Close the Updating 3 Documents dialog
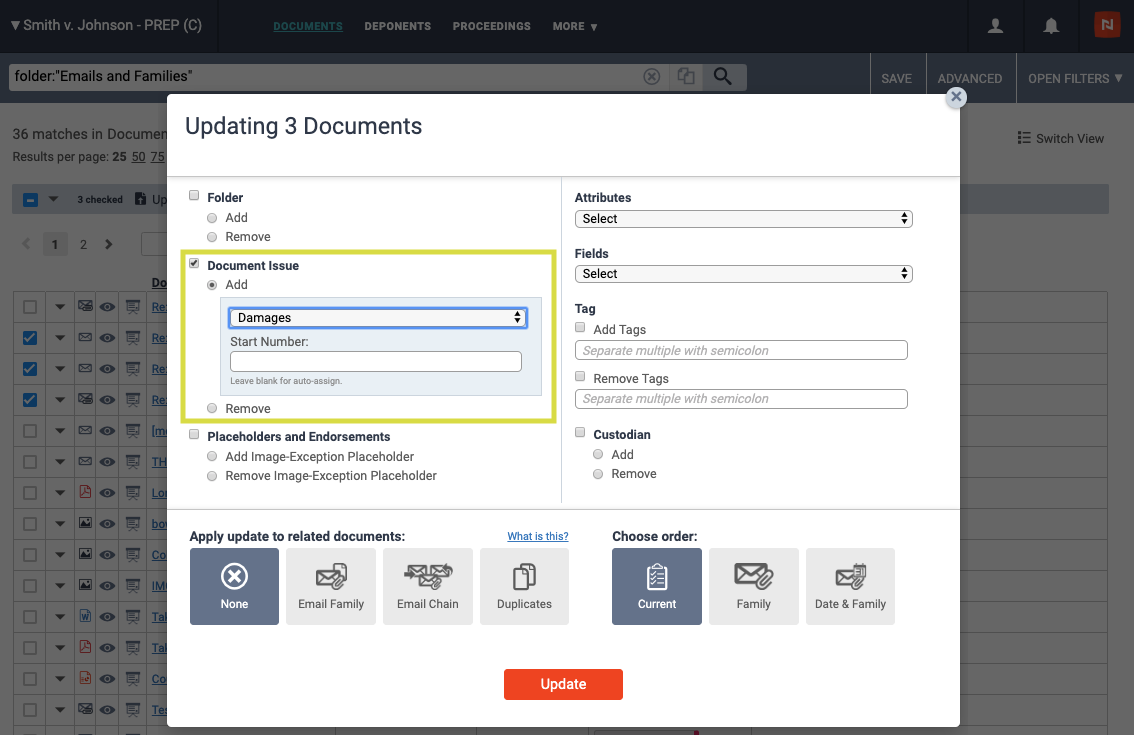 (x=956, y=96)
